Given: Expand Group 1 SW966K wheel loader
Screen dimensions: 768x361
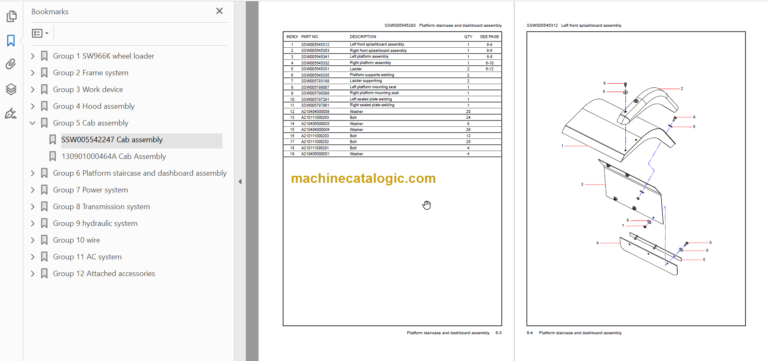Looking at the screenshot, I should (33, 56).
